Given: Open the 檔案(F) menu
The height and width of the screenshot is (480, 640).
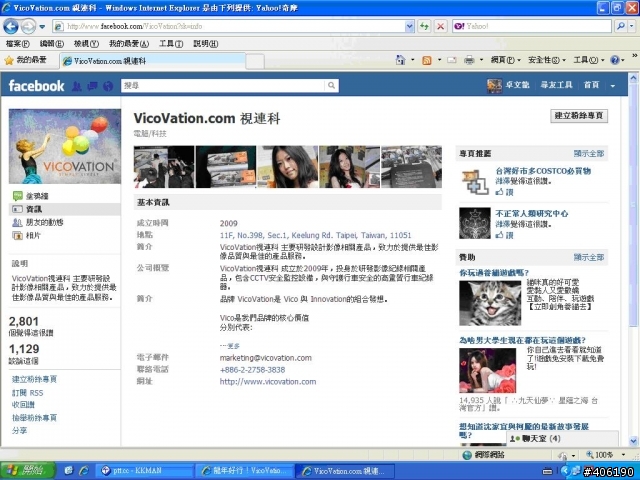Looking at the screenshot, I should click(17, 44).
